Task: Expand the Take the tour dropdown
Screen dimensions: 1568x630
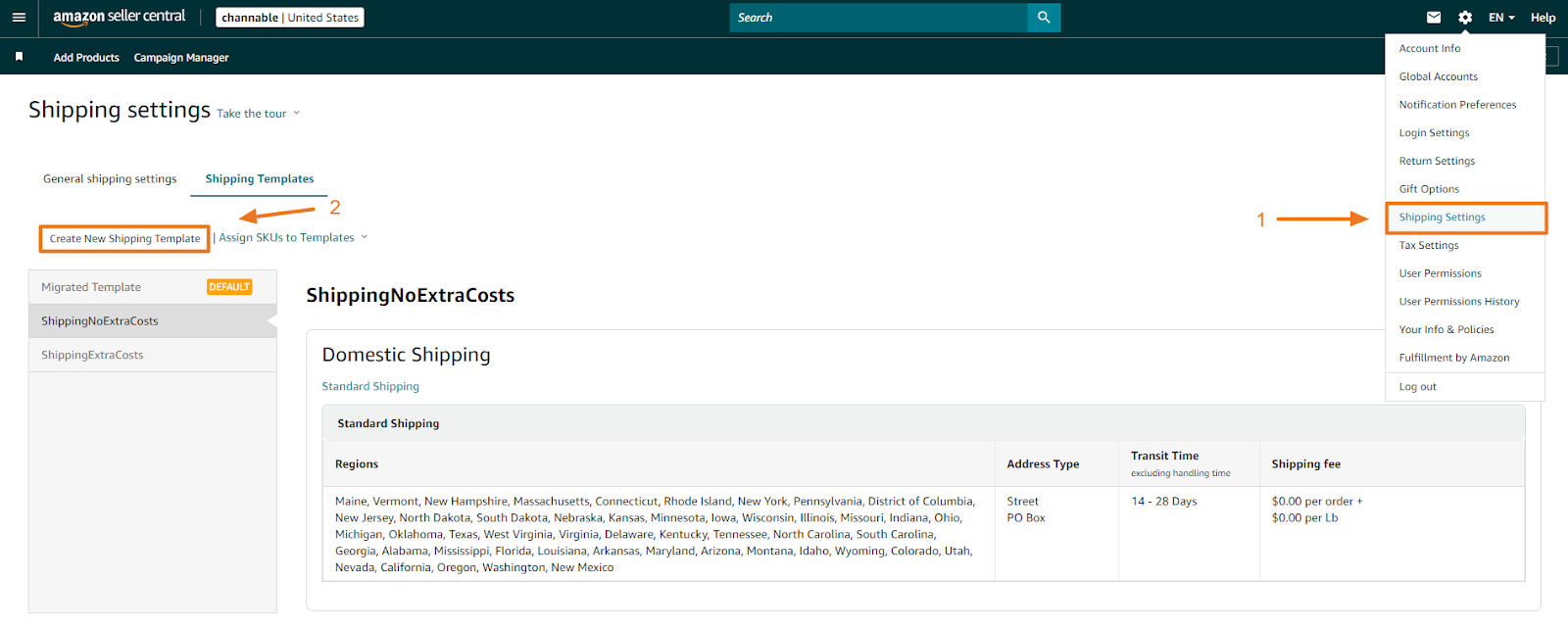Action: click(x=259, y=114)
